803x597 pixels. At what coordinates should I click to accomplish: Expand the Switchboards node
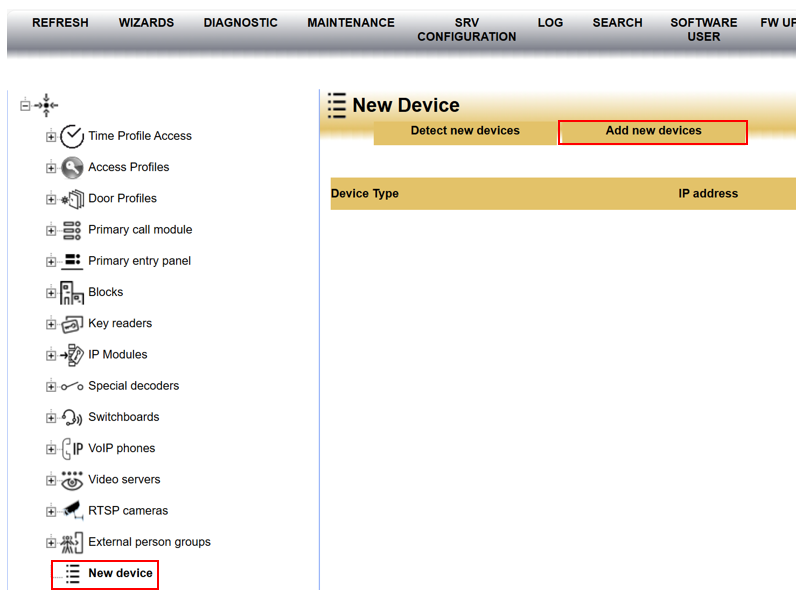point(51,418)
